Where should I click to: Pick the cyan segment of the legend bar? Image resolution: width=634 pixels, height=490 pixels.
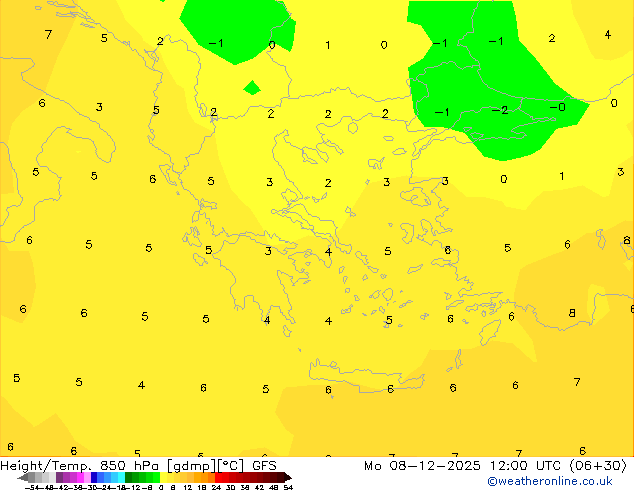pyautogui.click(x=121, y=477)
